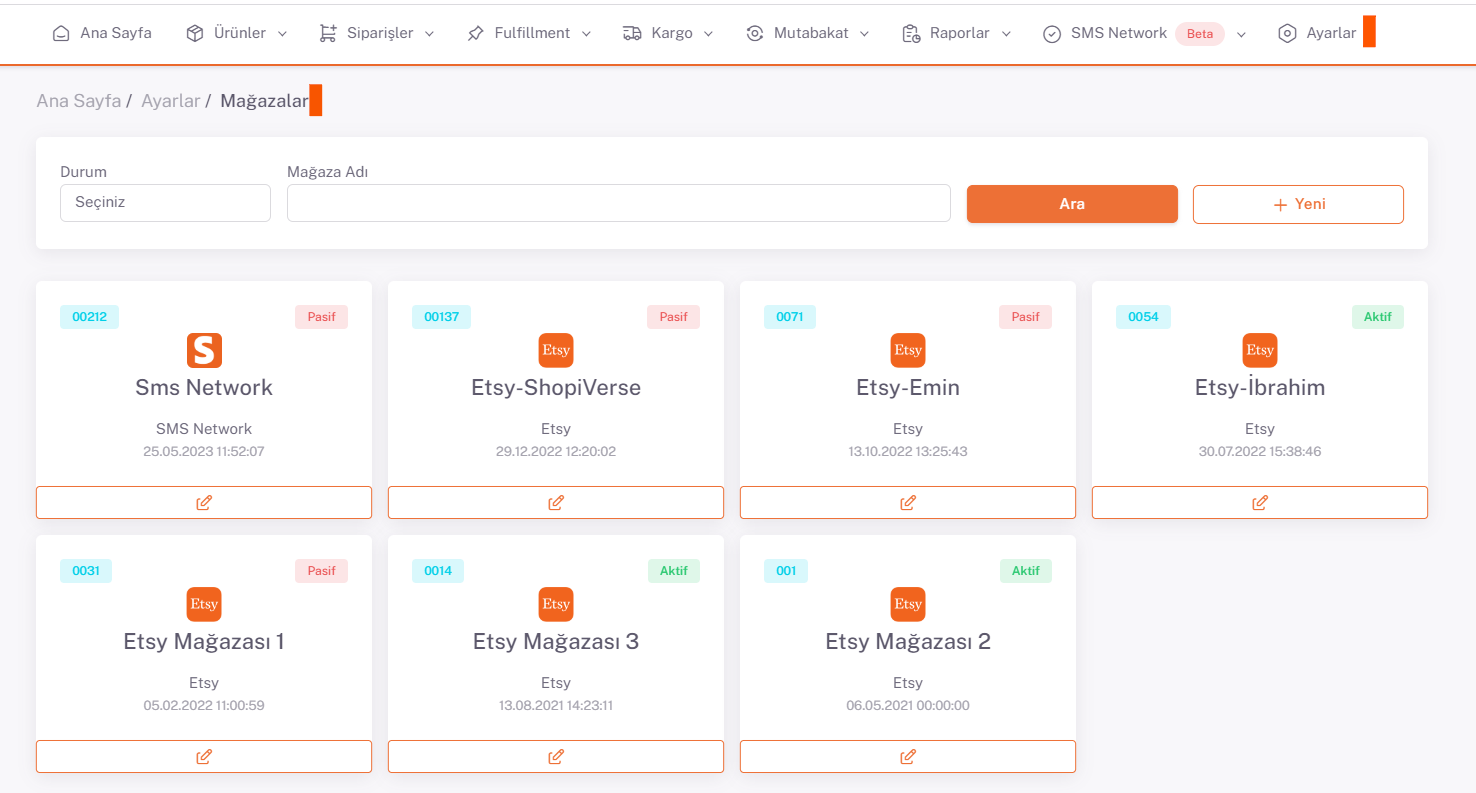Click Etsy logo on Etsy-İbrahim card
Screen dimensions: 1476x793
[1260, 350]
